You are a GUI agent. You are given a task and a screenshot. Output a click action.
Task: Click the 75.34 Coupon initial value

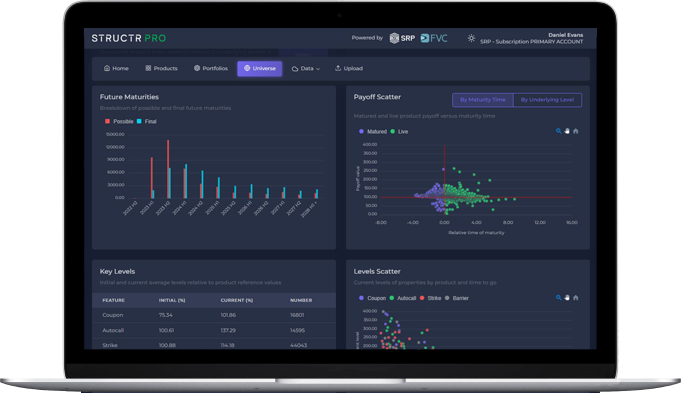[165, 315]
